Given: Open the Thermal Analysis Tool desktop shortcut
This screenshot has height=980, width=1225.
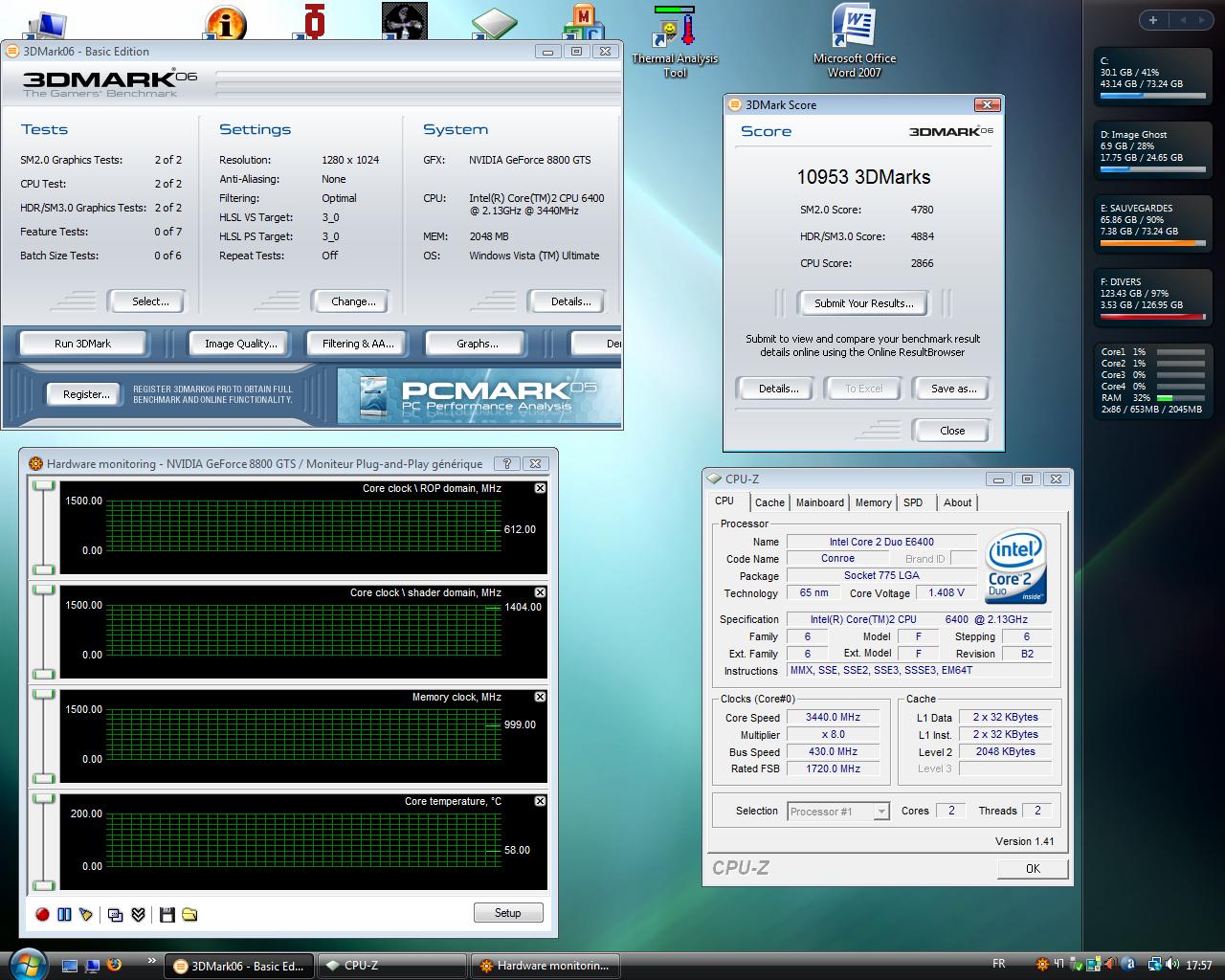Looking at the screenshot, I should (675, 42).
